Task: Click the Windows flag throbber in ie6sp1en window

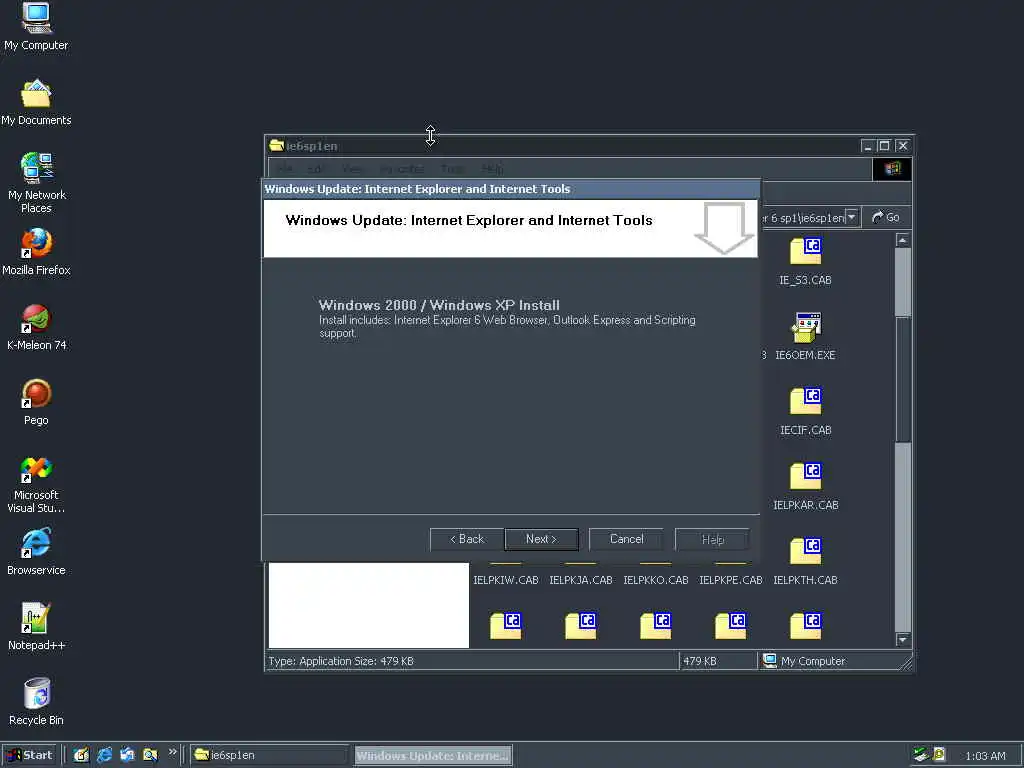Action: tap(892, 169)
